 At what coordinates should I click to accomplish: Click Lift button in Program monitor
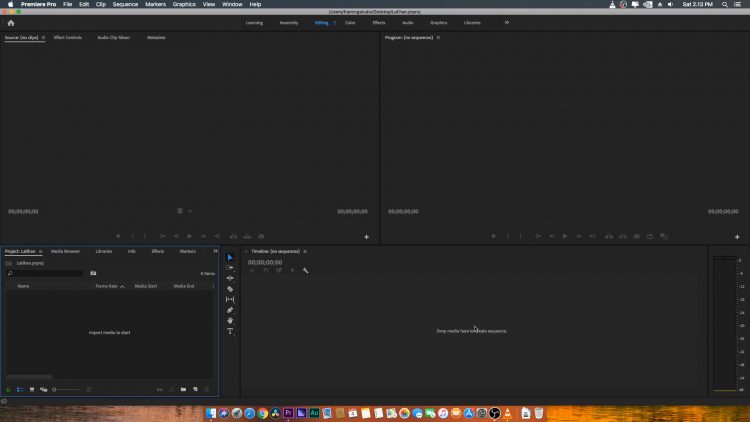[x=609, y=236]
